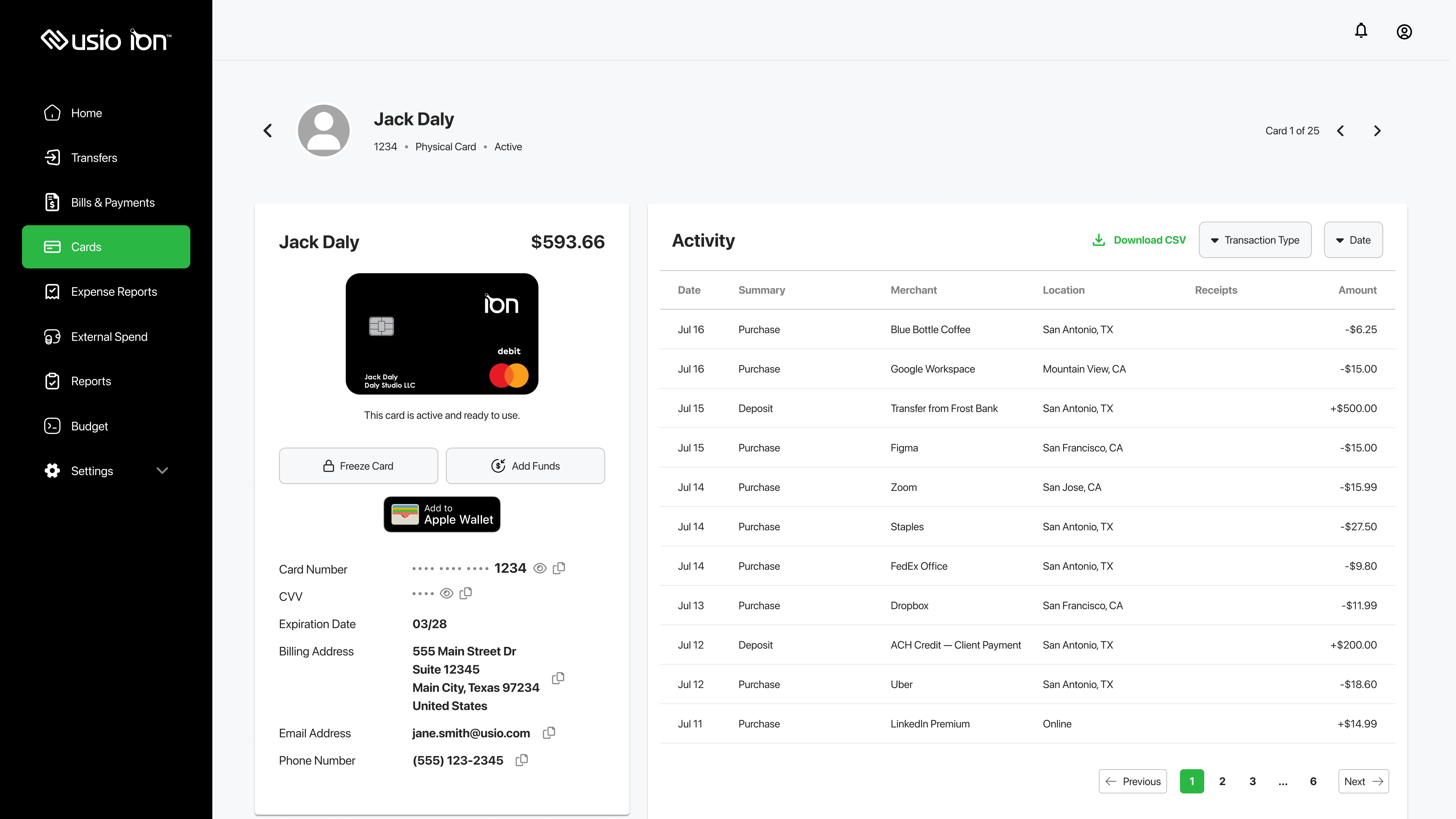Open Home in sidebar
Image resolution: width=1456 pixels, height=819 pixels.
106,113
